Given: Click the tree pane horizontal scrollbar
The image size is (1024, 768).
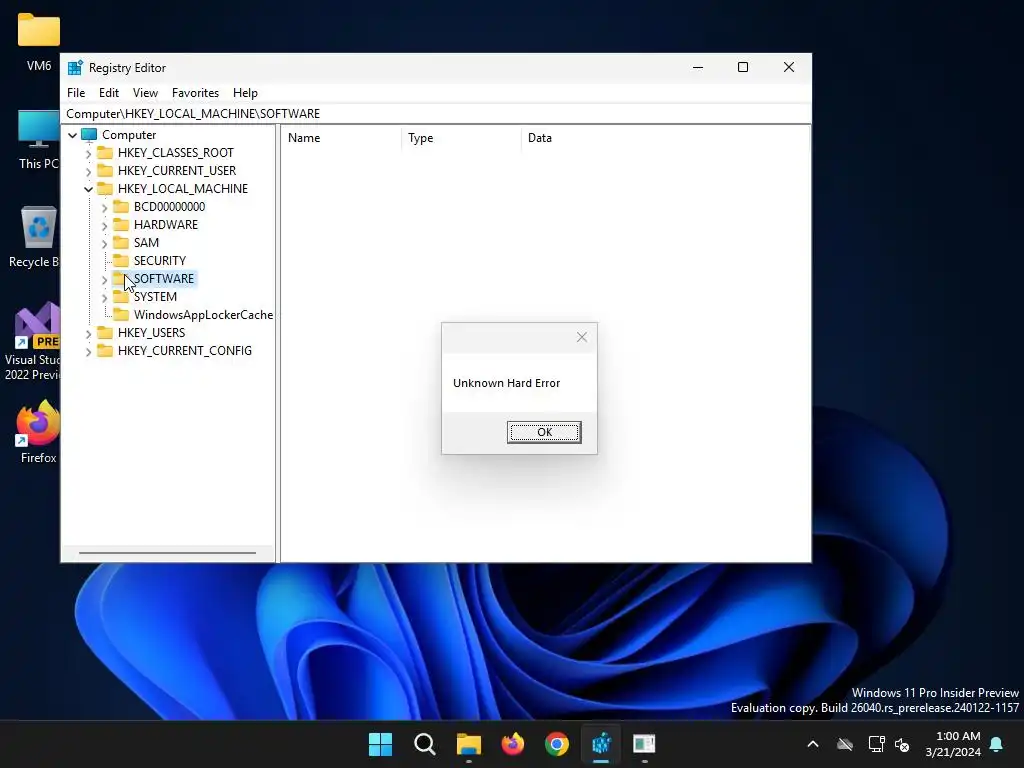Looking at the screenshot, I should (x=167, y=553).
